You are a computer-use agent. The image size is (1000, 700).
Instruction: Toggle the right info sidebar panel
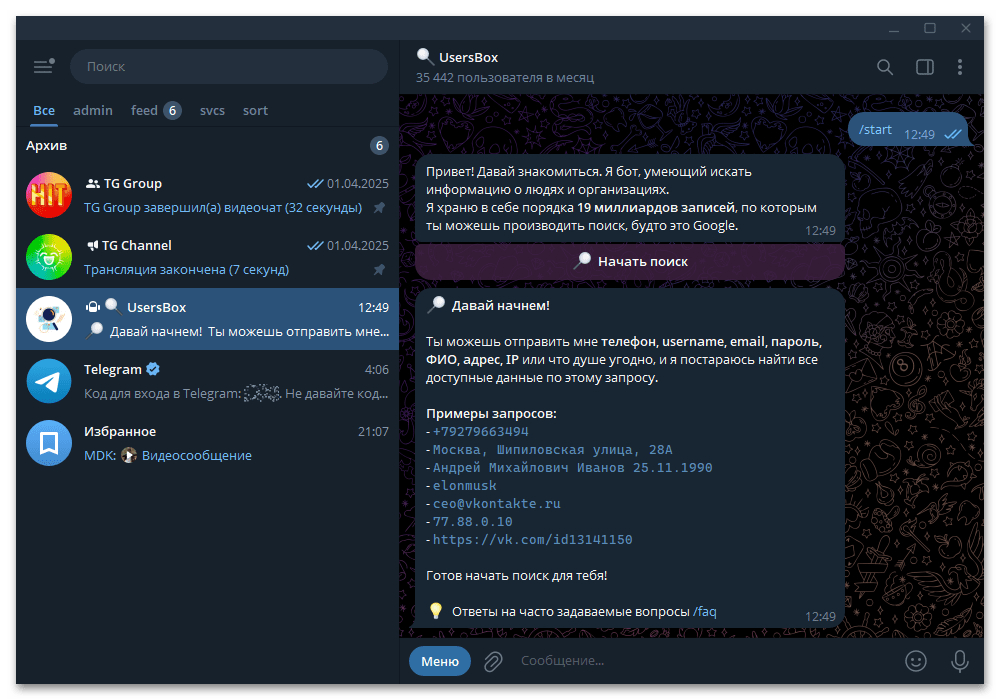click(925, 67)
